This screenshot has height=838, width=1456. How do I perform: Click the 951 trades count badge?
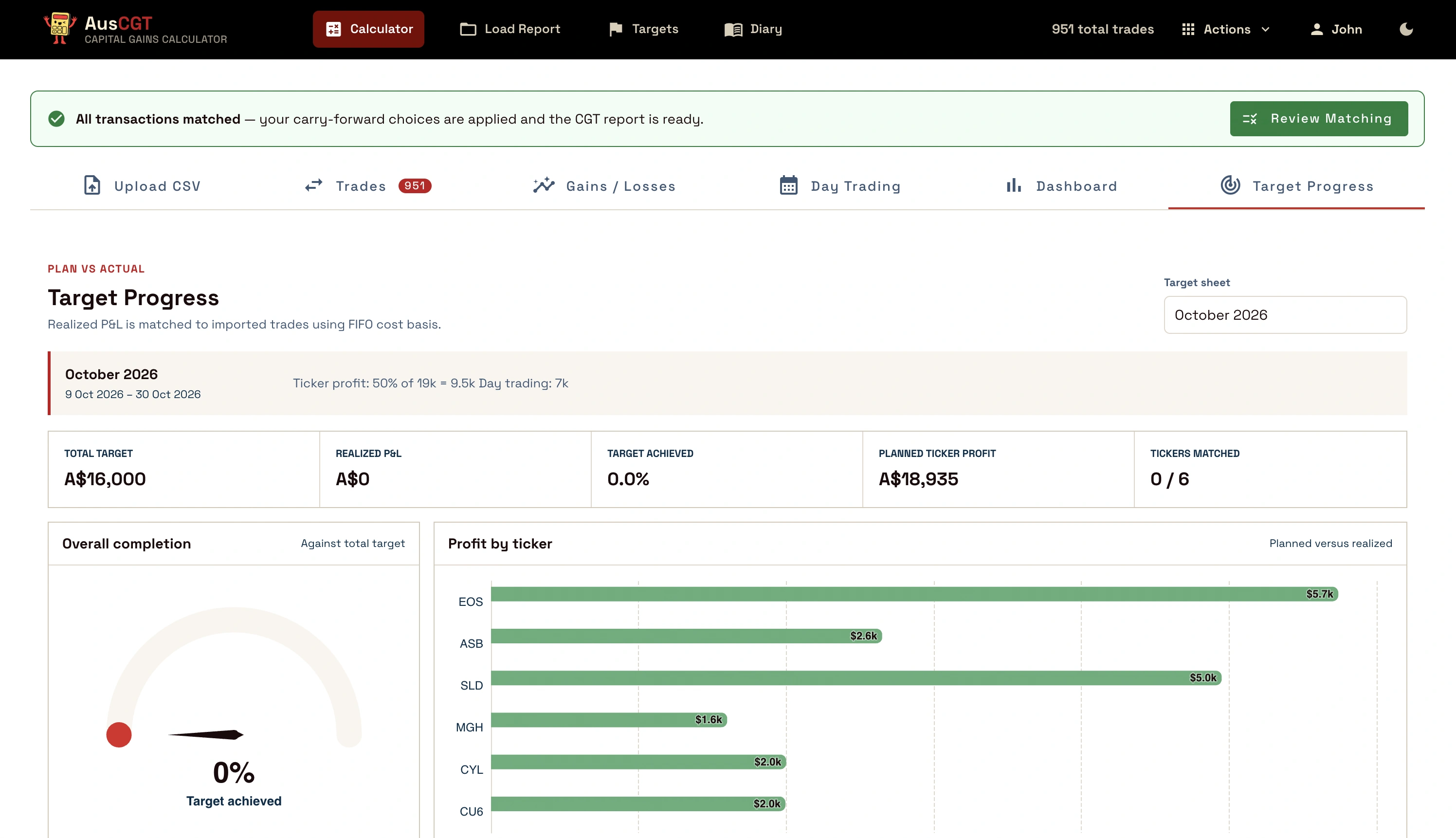415,186
